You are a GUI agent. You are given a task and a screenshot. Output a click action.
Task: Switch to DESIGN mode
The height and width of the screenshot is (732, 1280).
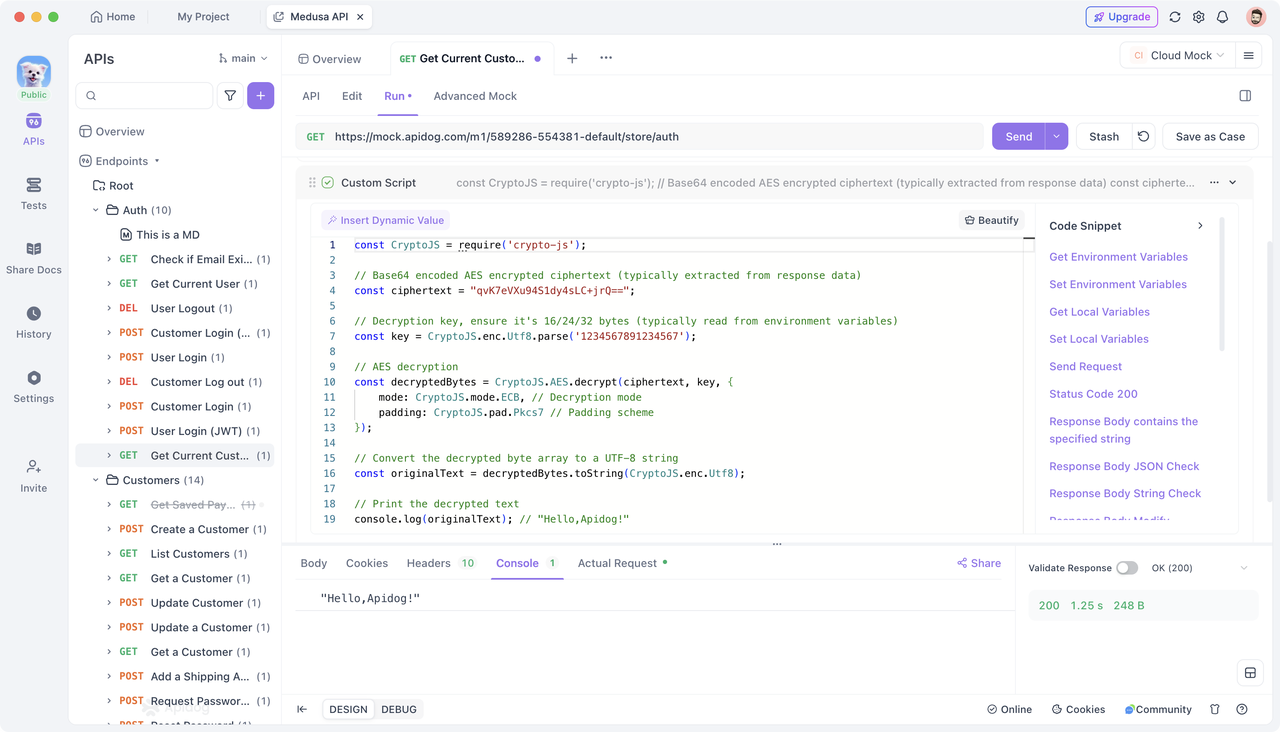coord(348,709)
